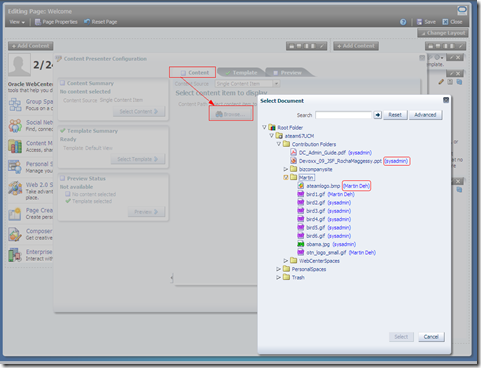Click the Reset search button
This screenshot has height=368, width=481.
(395, 115)
